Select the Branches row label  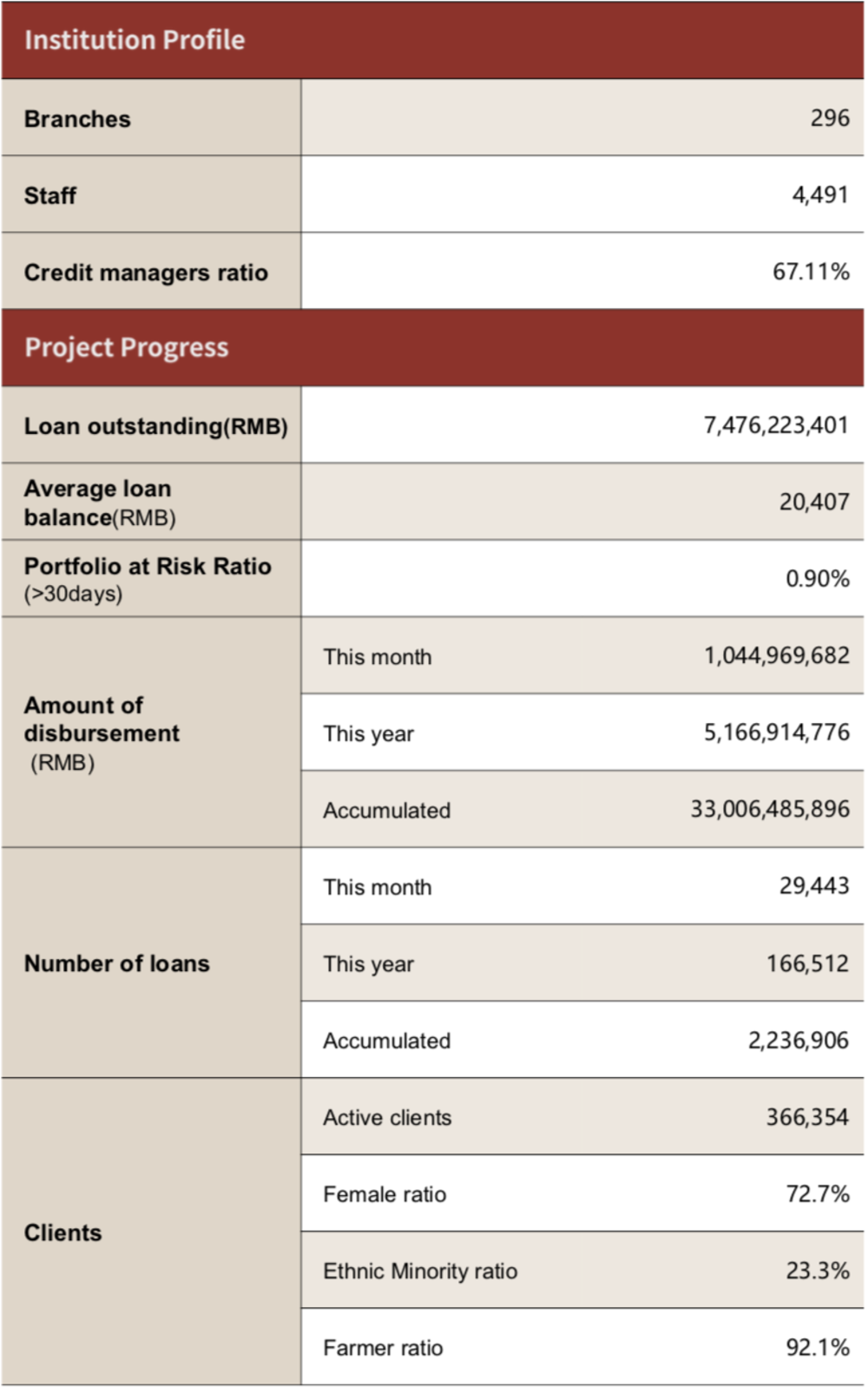[x=77, y=119]
